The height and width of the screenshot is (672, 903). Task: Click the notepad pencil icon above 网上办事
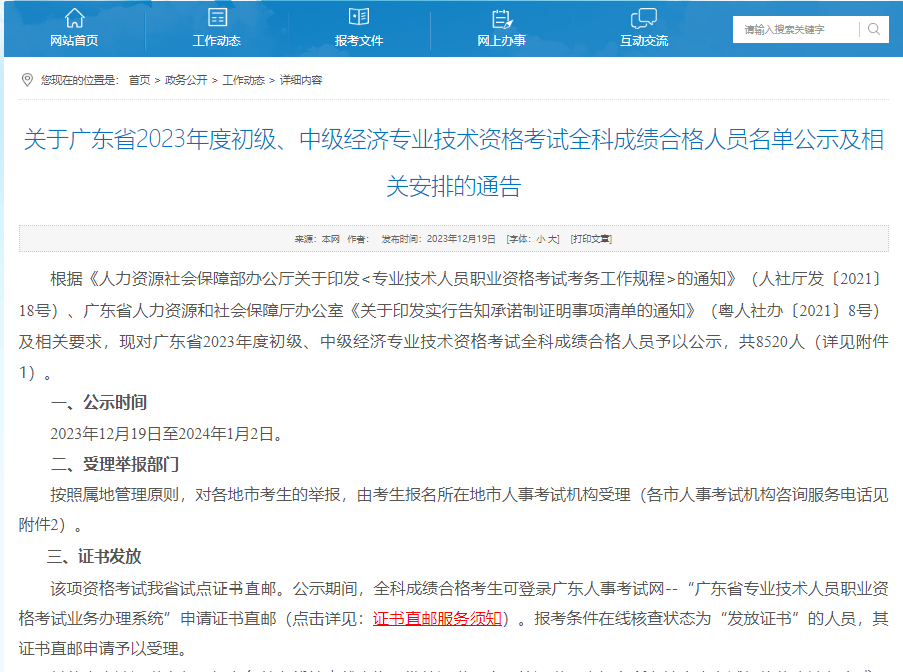[x=502, y=17]
